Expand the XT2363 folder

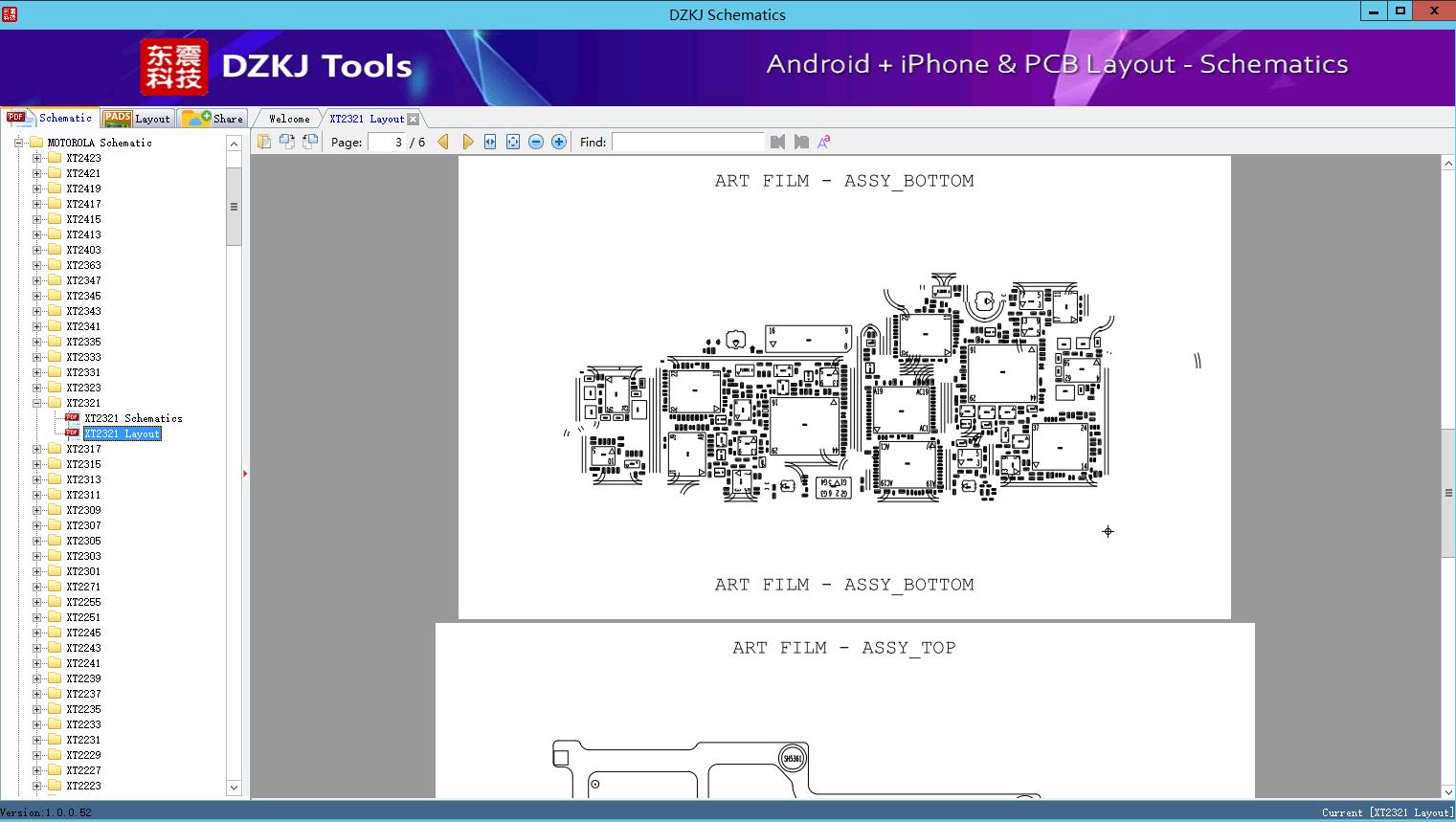click(x=36, y=265)
